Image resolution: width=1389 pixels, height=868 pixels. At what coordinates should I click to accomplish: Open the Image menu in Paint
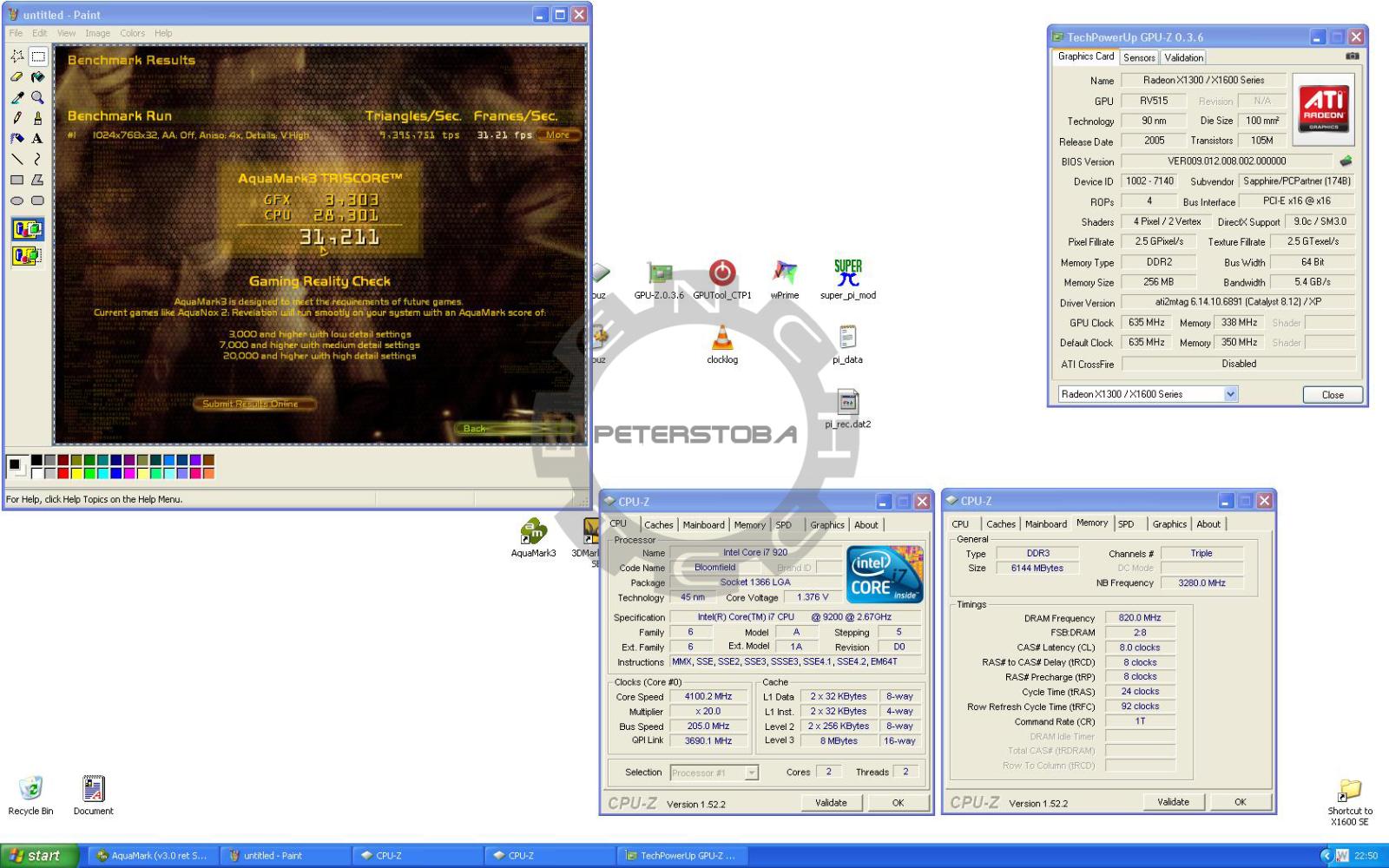tap(97, 33)
